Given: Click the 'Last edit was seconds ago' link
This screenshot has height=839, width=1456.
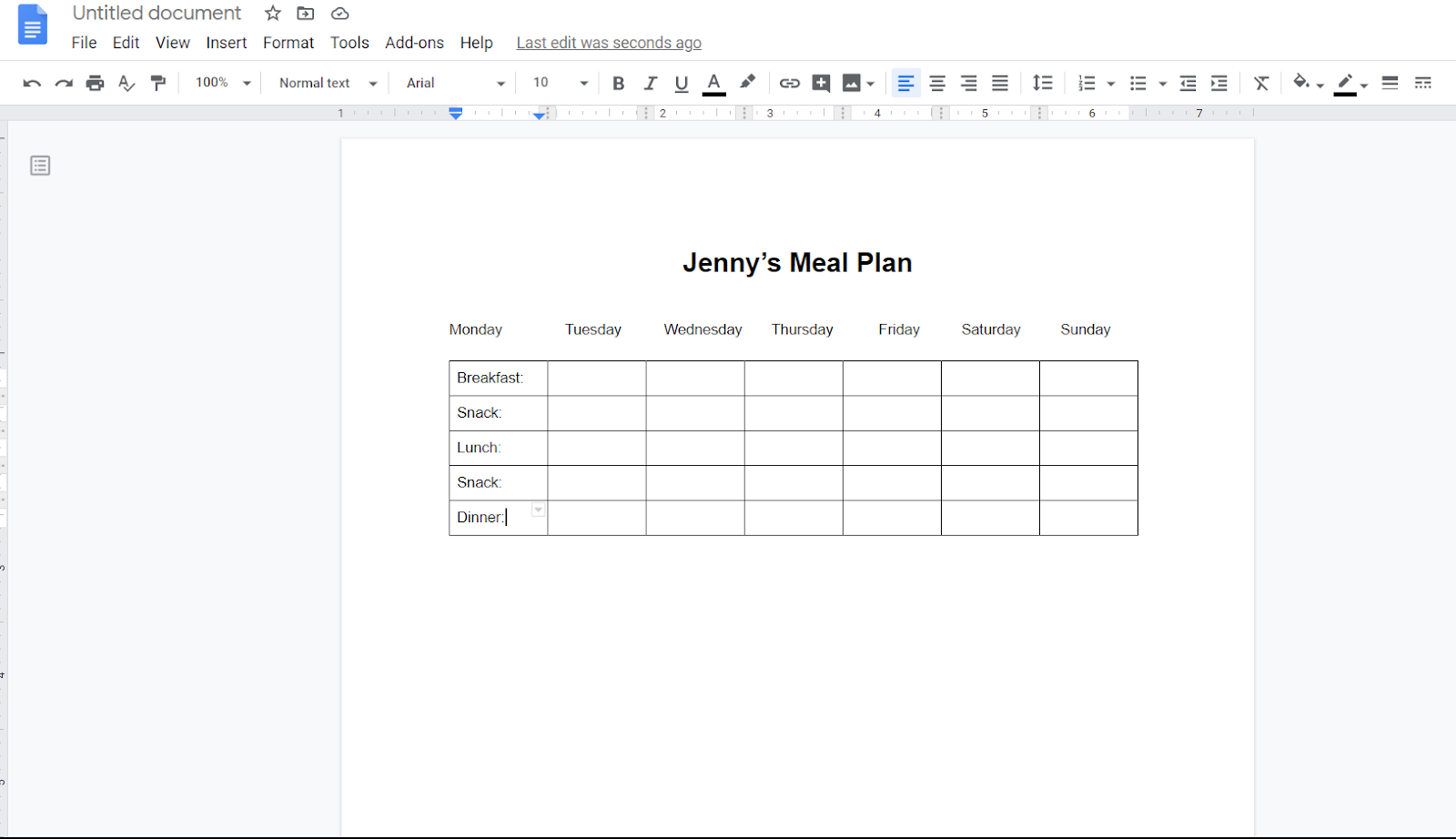Looking at the screenshot, I should (609, 43).
